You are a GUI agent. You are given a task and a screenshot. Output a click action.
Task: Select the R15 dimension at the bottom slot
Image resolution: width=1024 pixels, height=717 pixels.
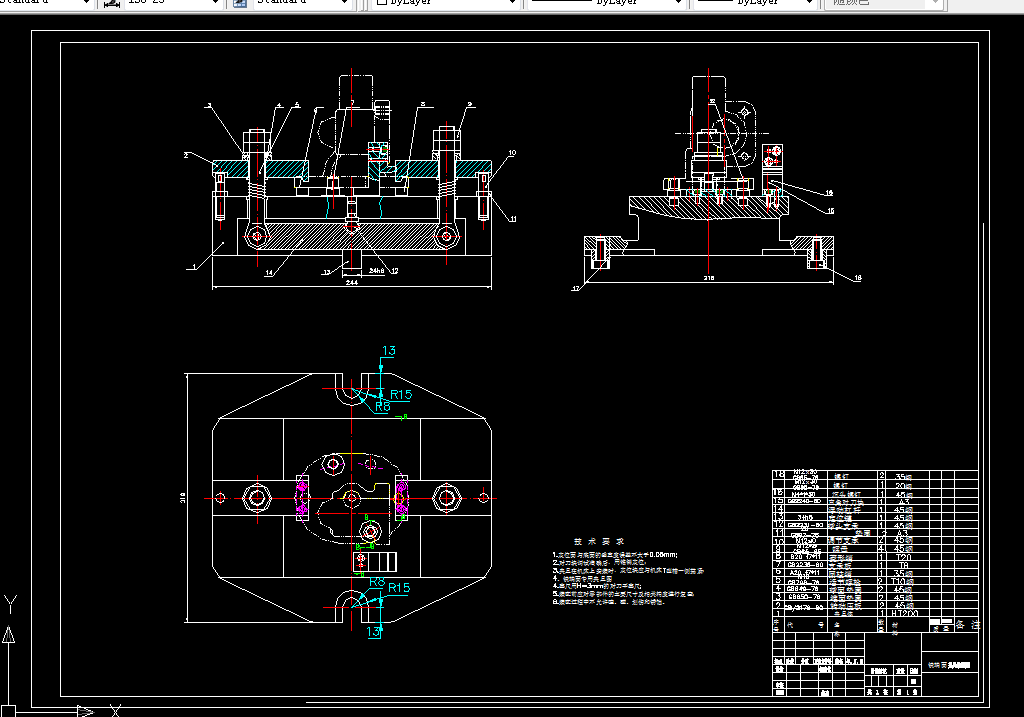tap(399, 588)
